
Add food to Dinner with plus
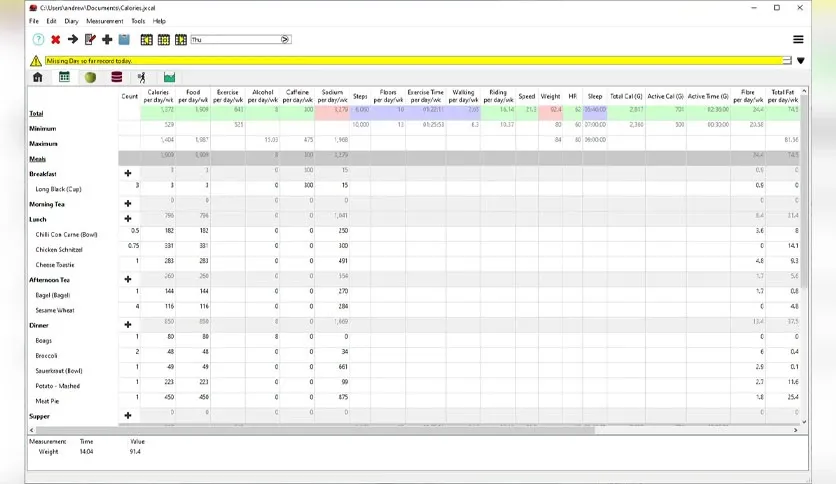tap(128, 325)
